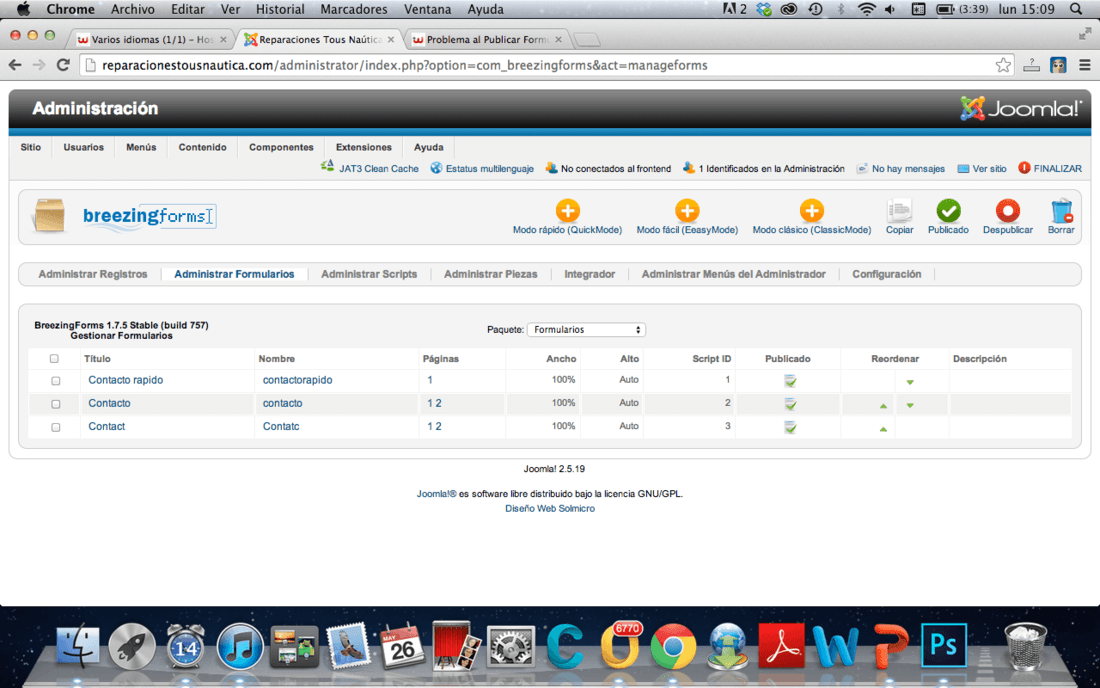The width and height of the screenshot is (1100, 688).
Task: Switch to Administrar Scripts tab
Action: [369, 274]
